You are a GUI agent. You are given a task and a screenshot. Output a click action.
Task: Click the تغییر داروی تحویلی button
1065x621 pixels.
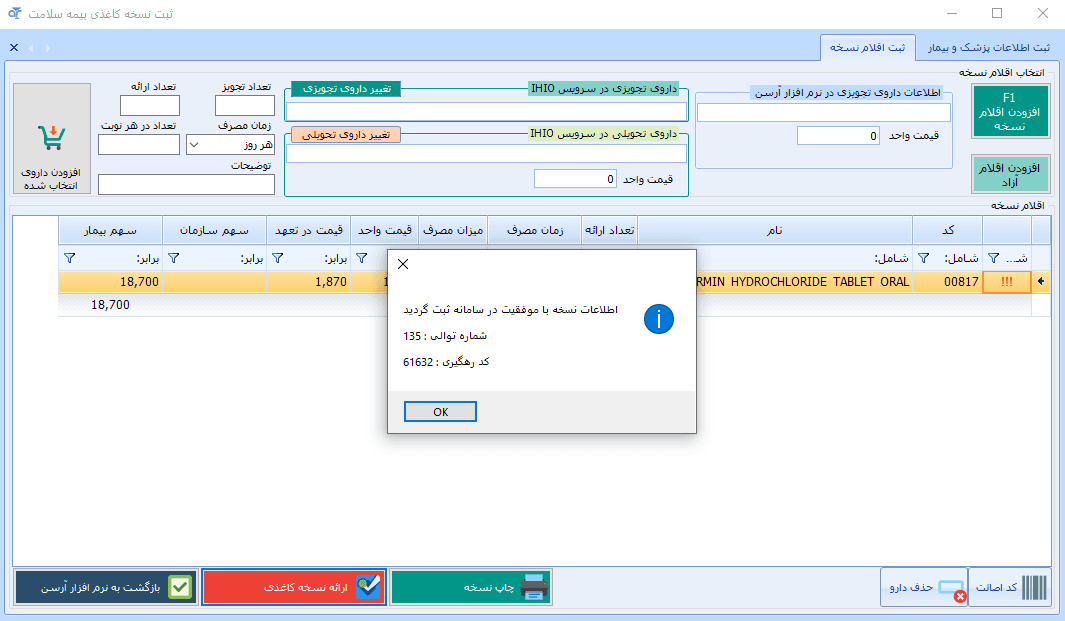click(346, 135)
